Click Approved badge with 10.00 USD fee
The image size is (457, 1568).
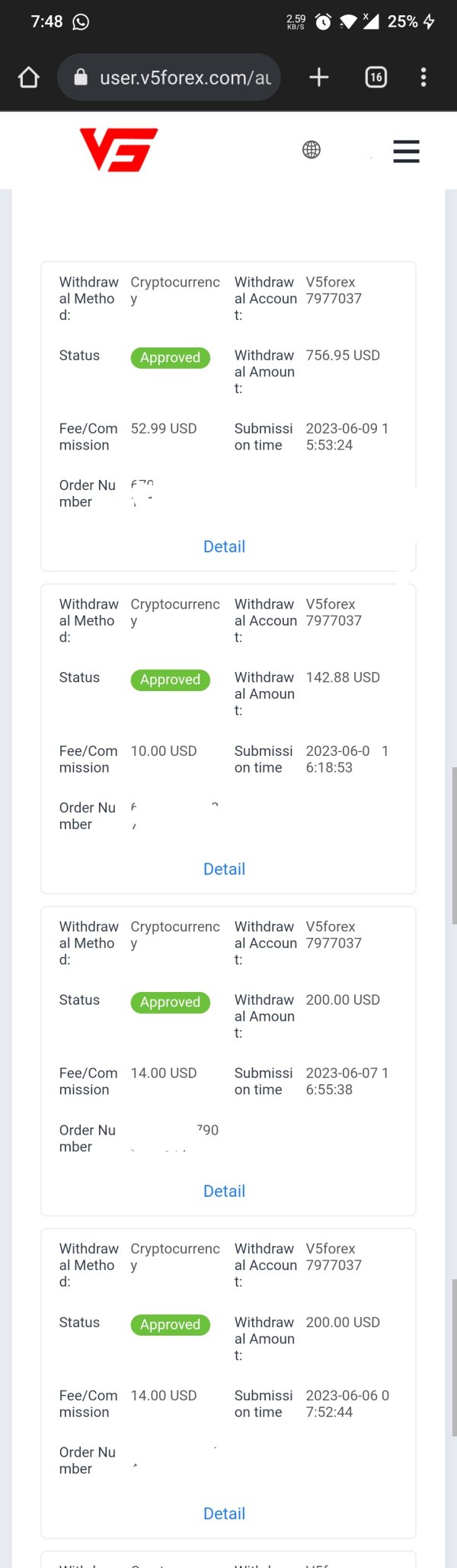[x=170, y=680]
